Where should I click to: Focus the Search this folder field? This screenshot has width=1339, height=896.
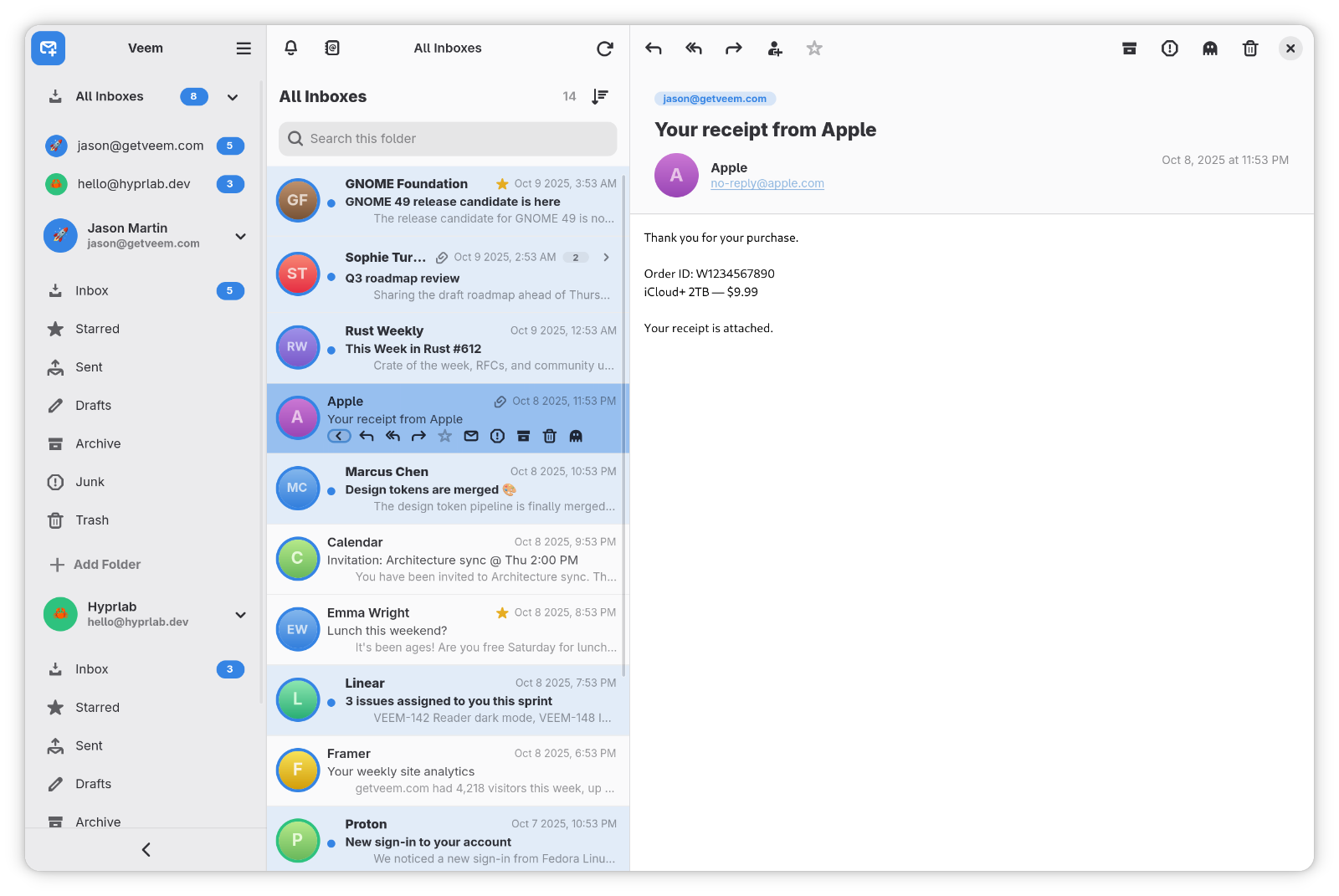click(448, 139)
